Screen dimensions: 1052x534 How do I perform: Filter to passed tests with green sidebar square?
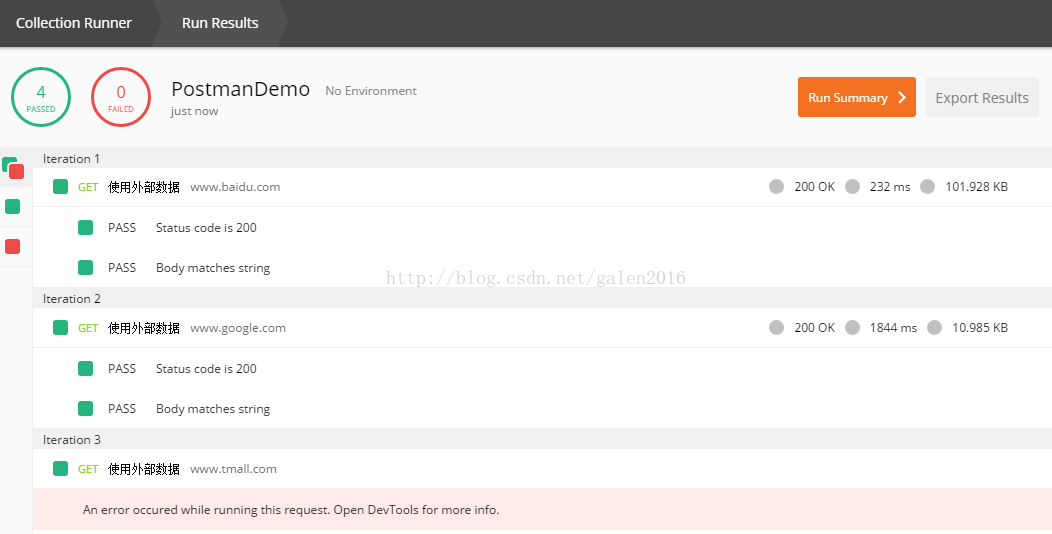click(x=13, y=207)
